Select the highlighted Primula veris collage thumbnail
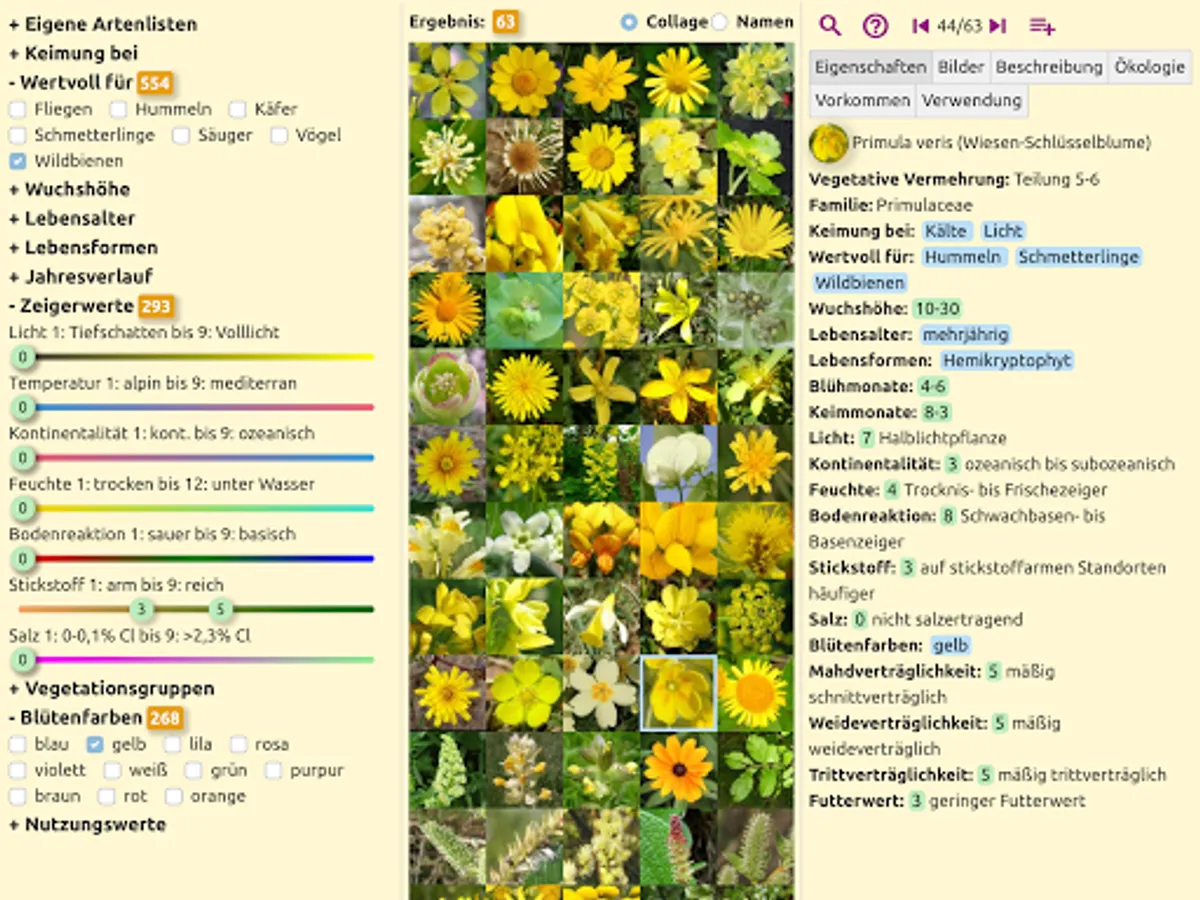Image resolution: width=1200 pixels, height=900 pixels. click(678, 693)
